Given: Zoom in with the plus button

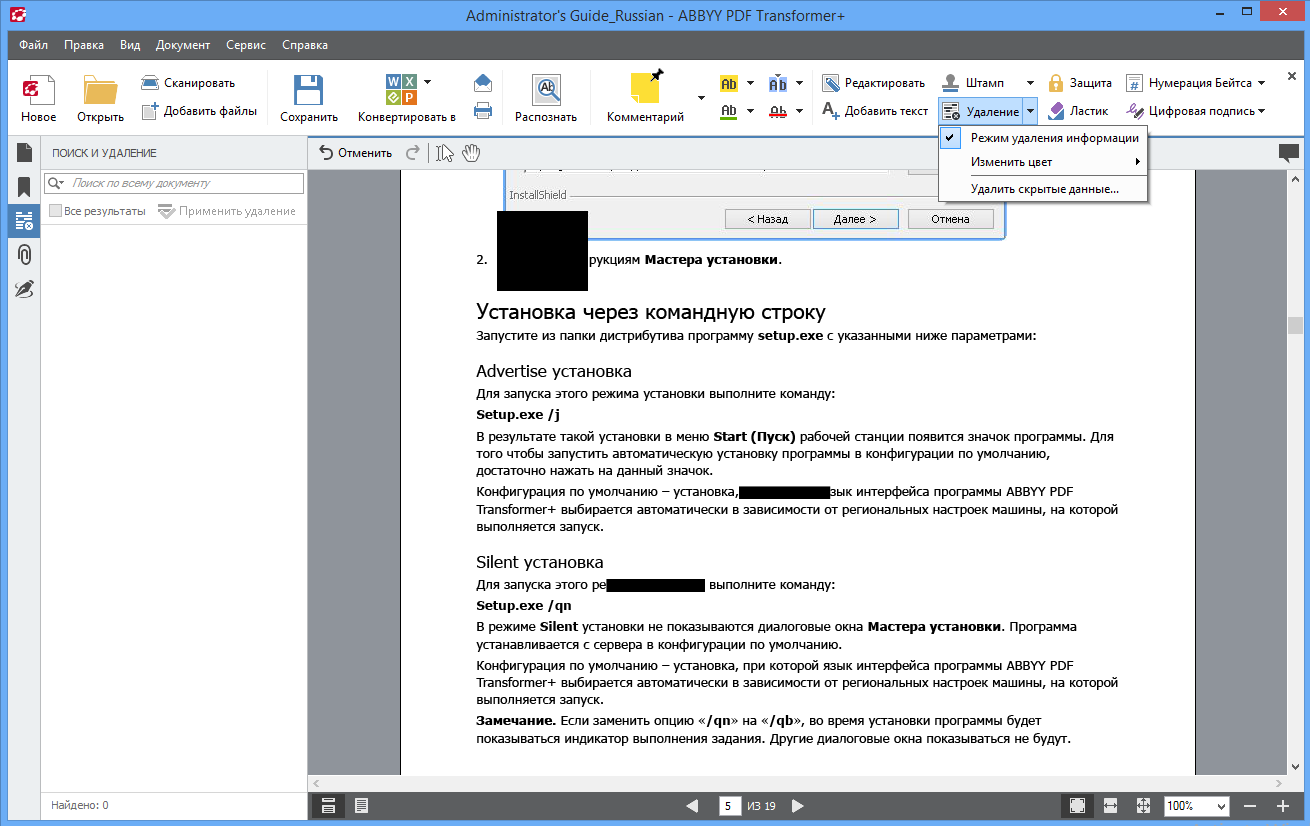Looking at the screenshot, I should (1283, 805).
